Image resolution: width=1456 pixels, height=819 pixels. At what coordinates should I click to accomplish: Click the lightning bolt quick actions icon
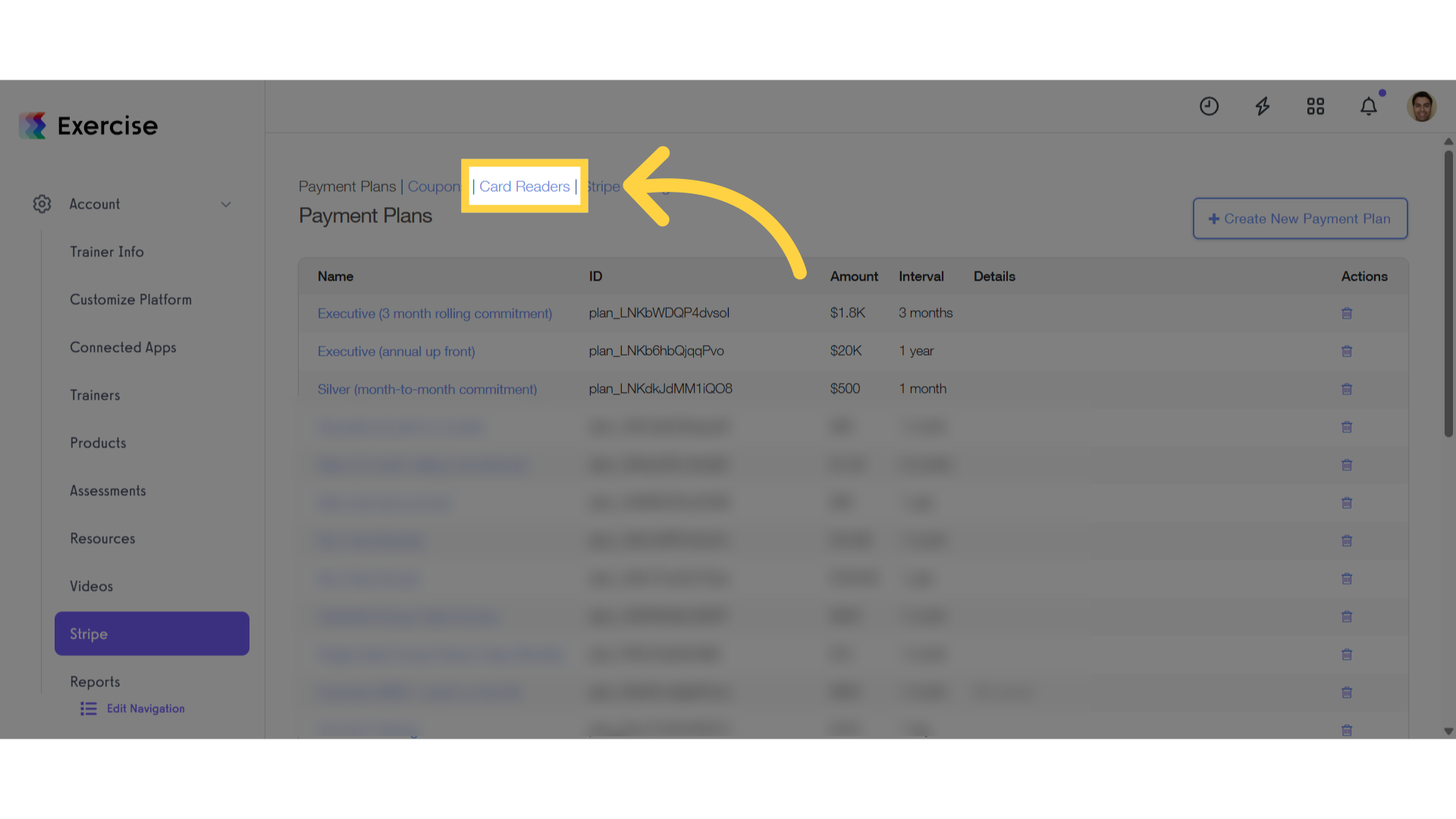[x=1262, y=106]
